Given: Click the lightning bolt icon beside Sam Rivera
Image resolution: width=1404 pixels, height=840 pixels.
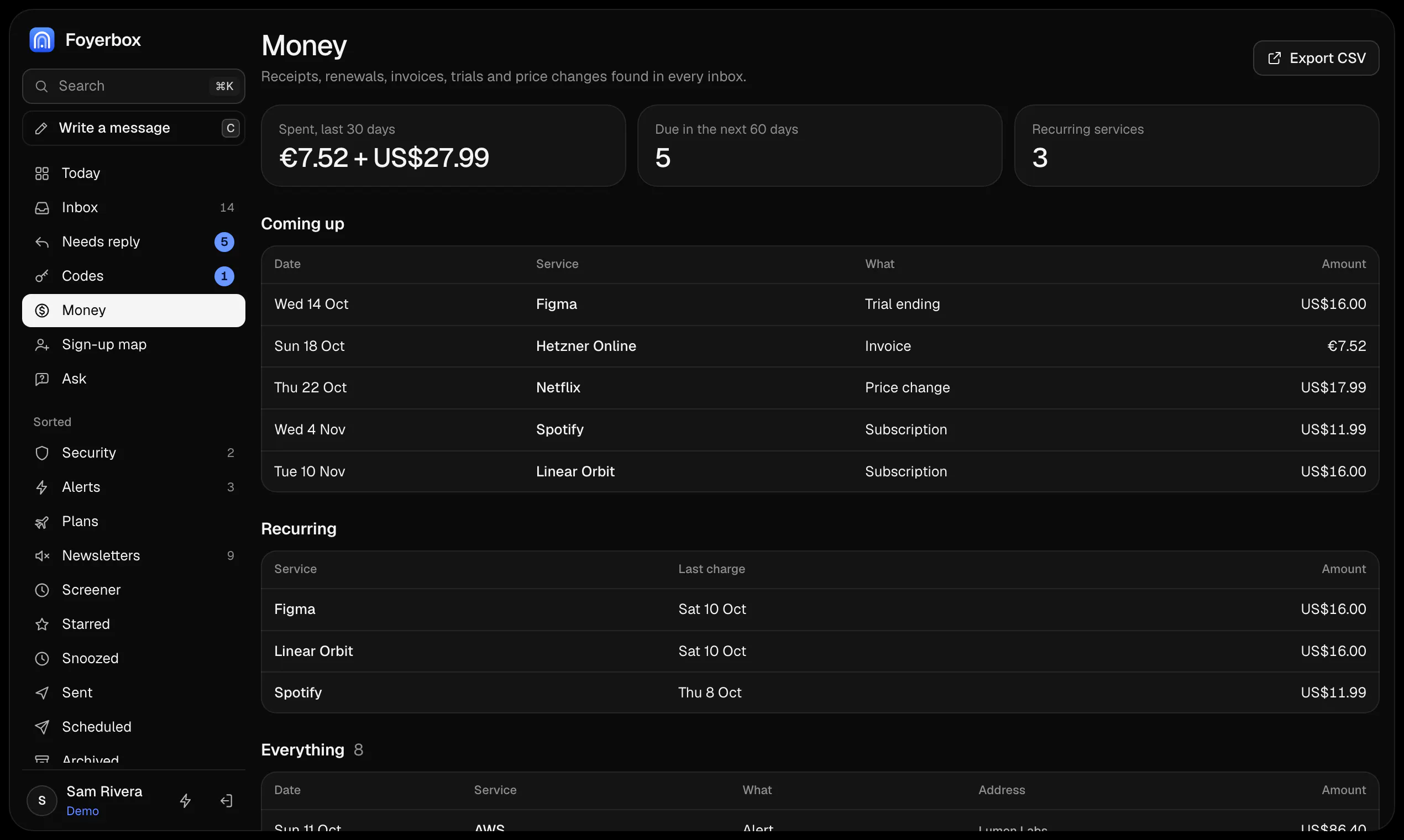Looking at the screenshot, I should point(185,800).
